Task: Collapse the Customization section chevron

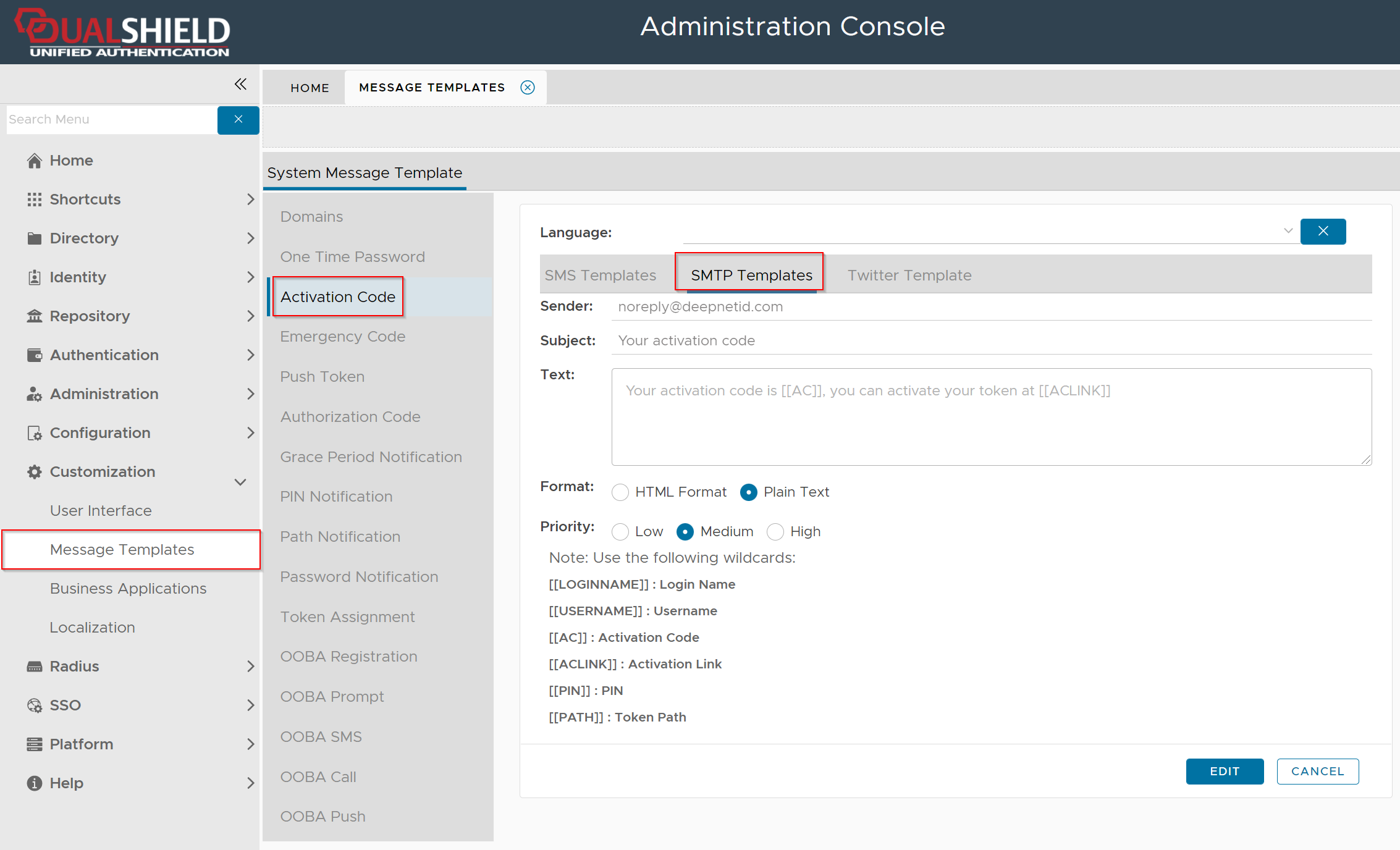Action: (240, 482)
